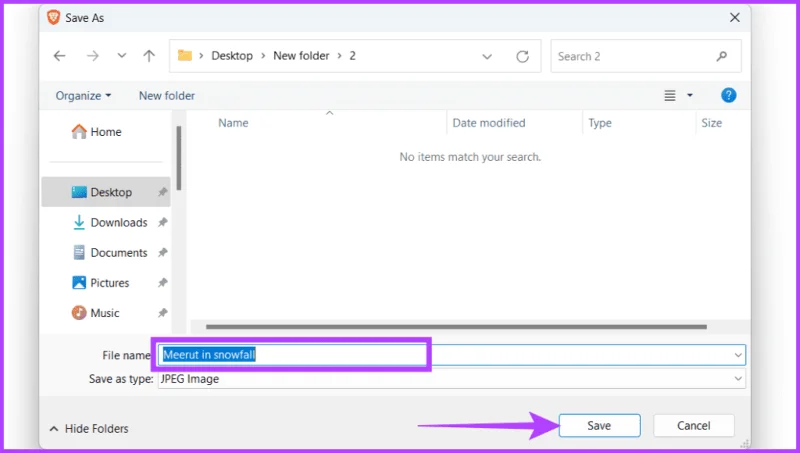The width and height of the screenshot is (800, 453).
Task: Open the Save as type combo box
Action: coord(452,379)
